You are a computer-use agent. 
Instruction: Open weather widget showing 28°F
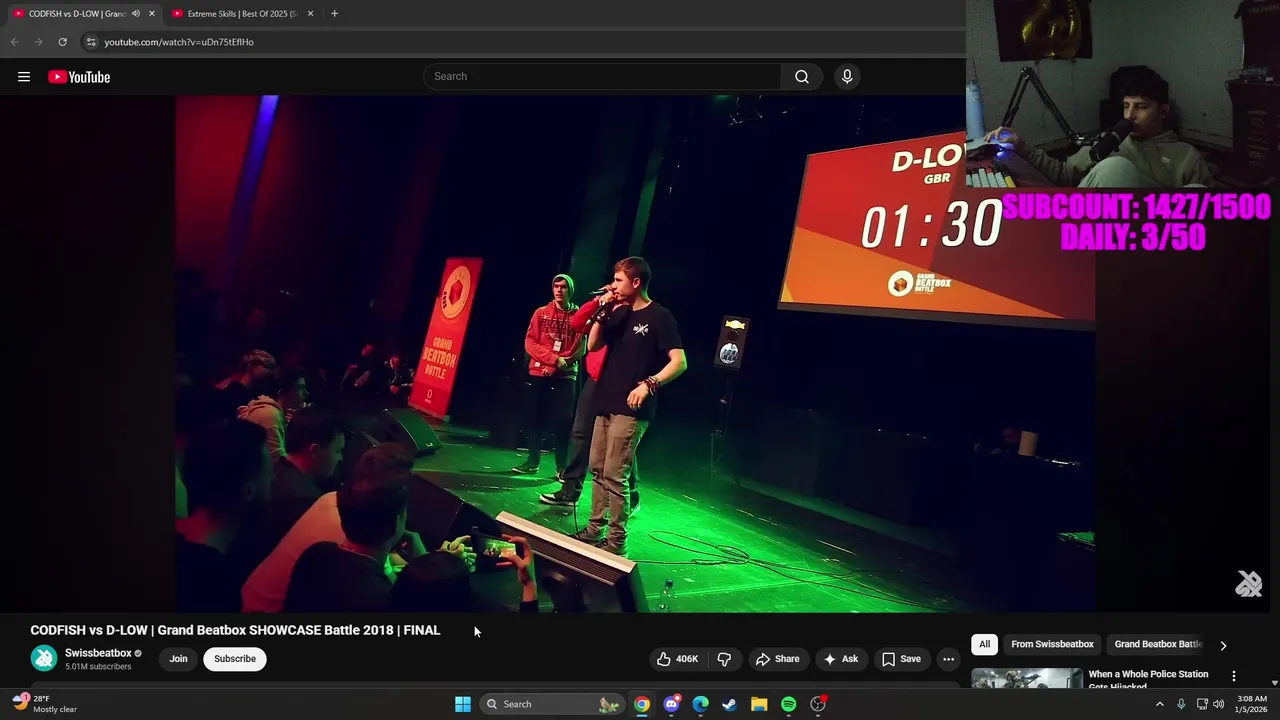pyautogui.click(x=44, y=704)
